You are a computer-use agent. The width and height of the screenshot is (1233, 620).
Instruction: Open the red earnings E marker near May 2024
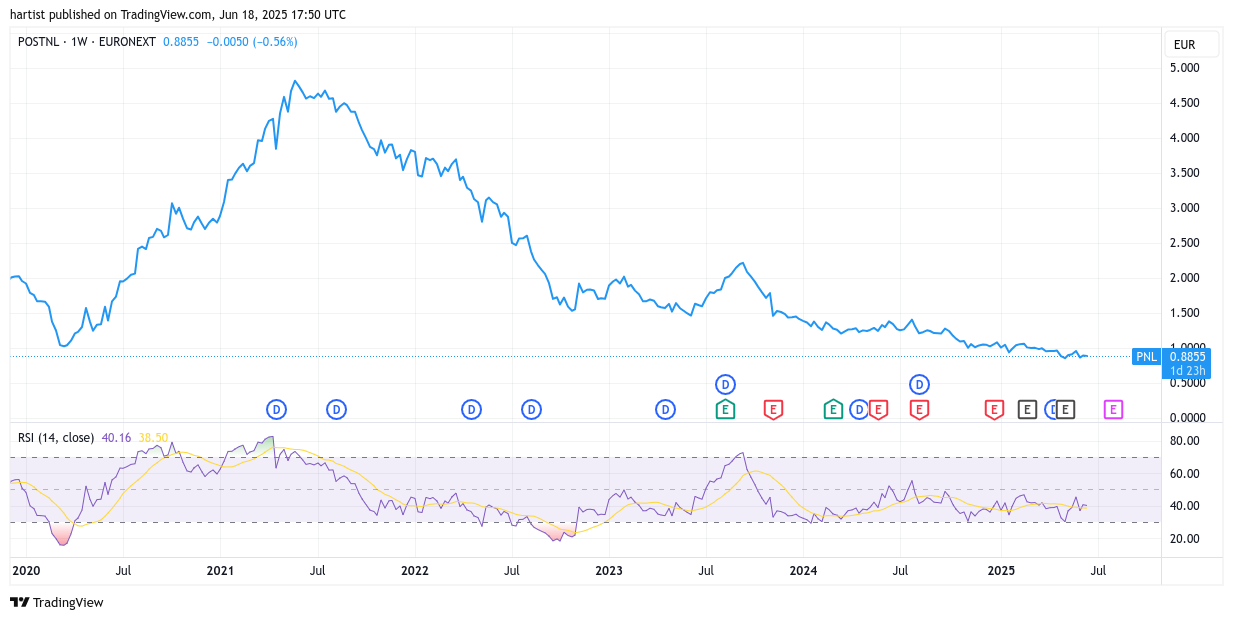878,409
